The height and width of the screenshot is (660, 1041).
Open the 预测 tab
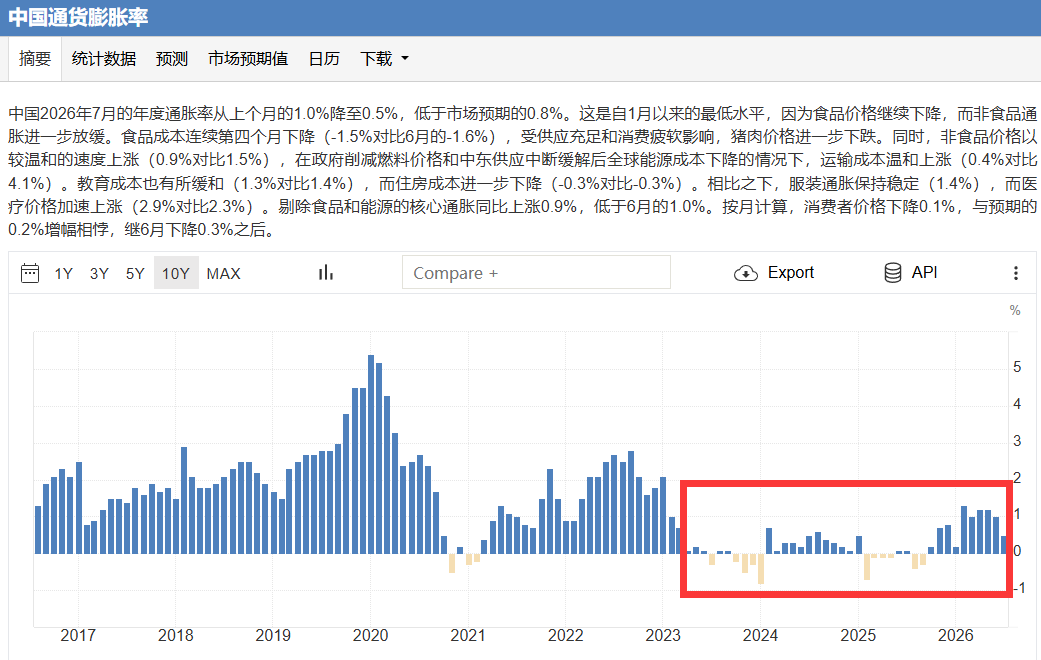172,59
